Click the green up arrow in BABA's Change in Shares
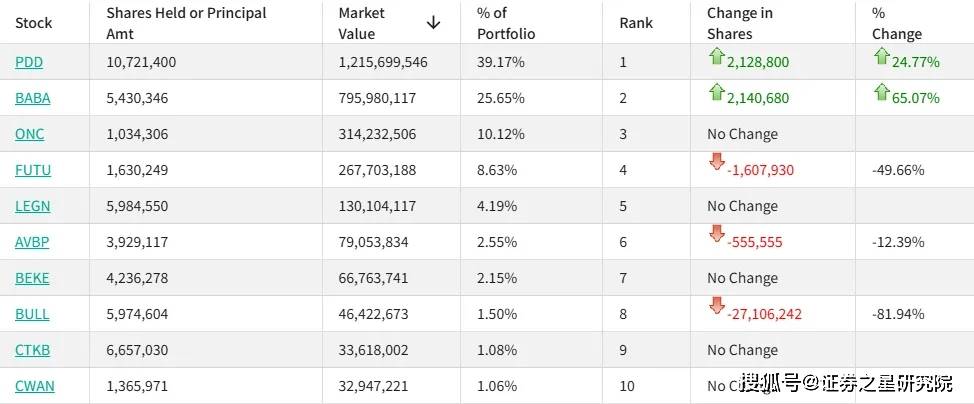Viewport: 974px width, 404px height. (x=716, y=93)
